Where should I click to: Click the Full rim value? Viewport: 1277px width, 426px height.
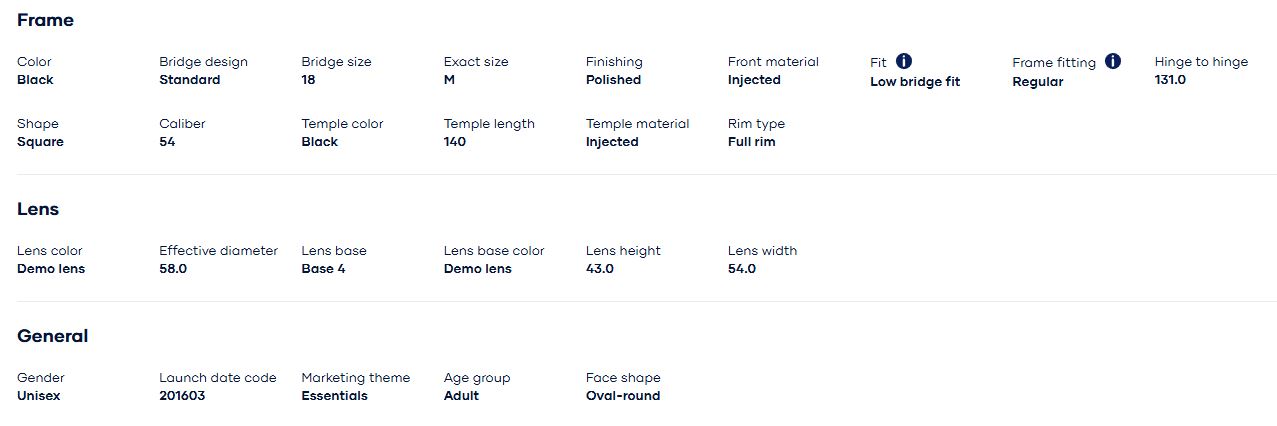tap(751, 142)
